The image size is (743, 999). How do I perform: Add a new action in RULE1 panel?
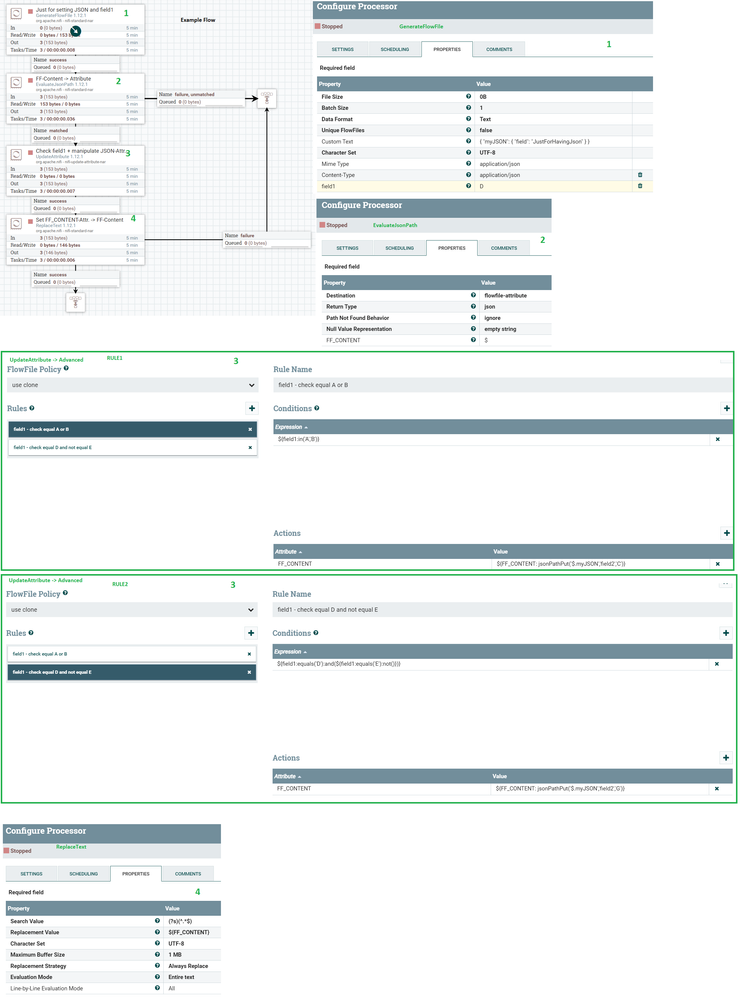[x=726, y=533]
